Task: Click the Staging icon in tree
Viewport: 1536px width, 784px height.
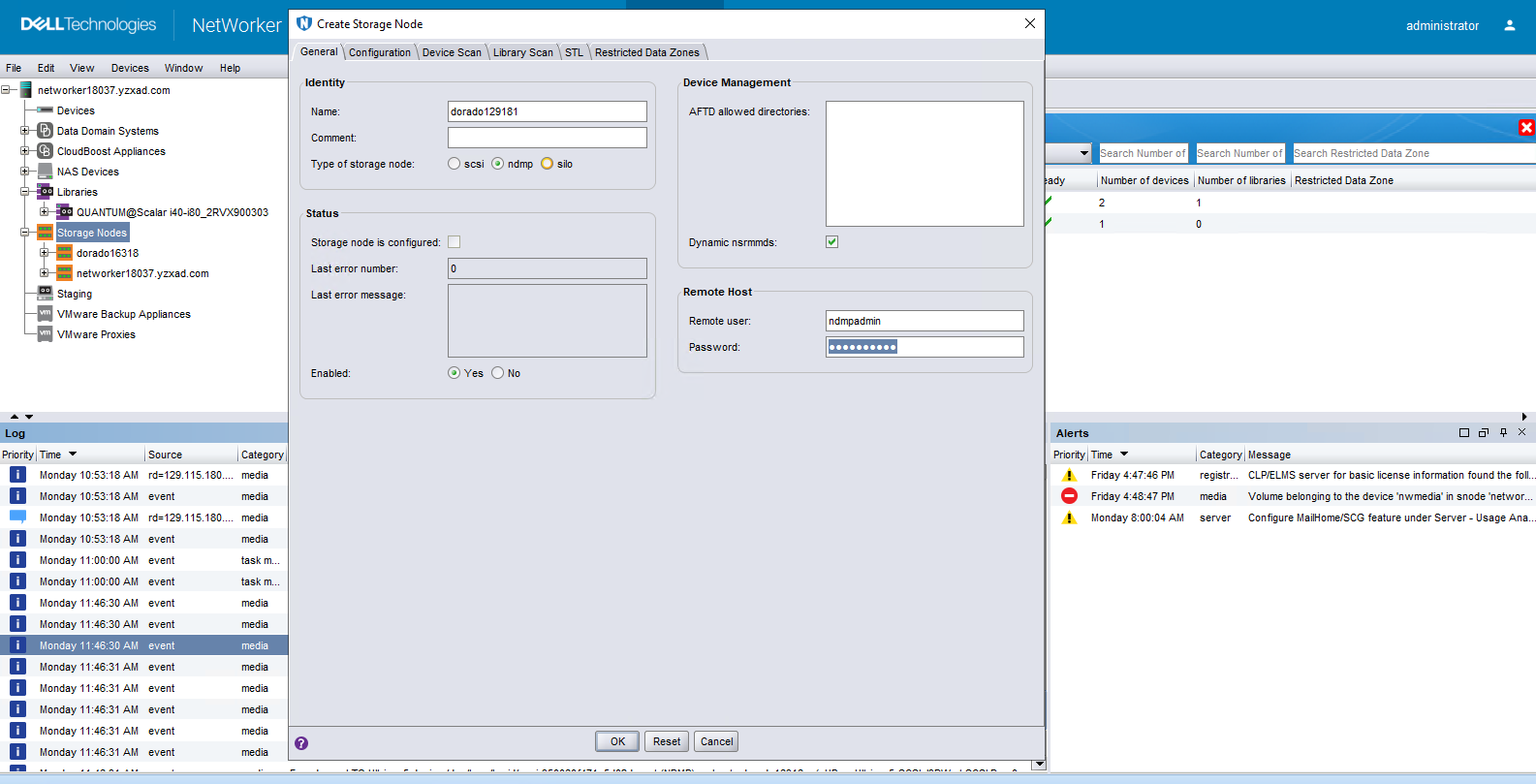Action: (x=45, y=294)
